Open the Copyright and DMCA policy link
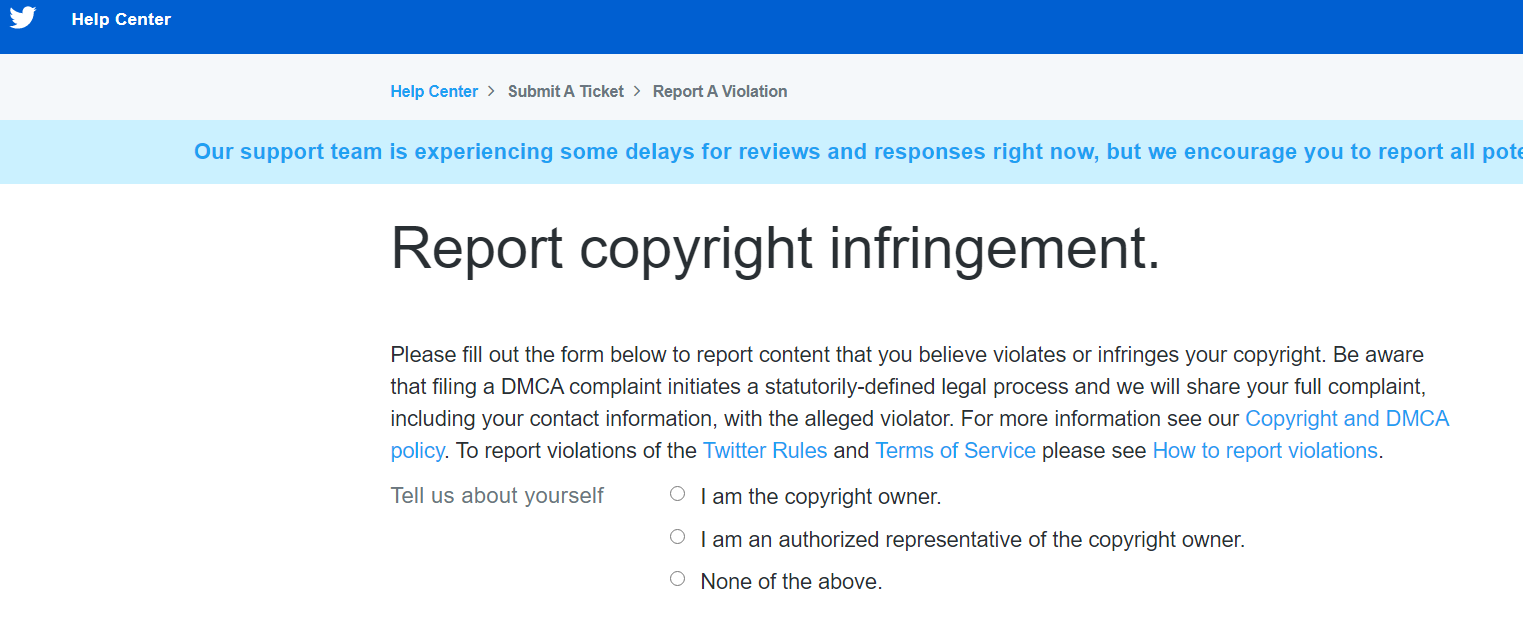Screen dimensions: 1523x620 click(x=1346, y=418)
